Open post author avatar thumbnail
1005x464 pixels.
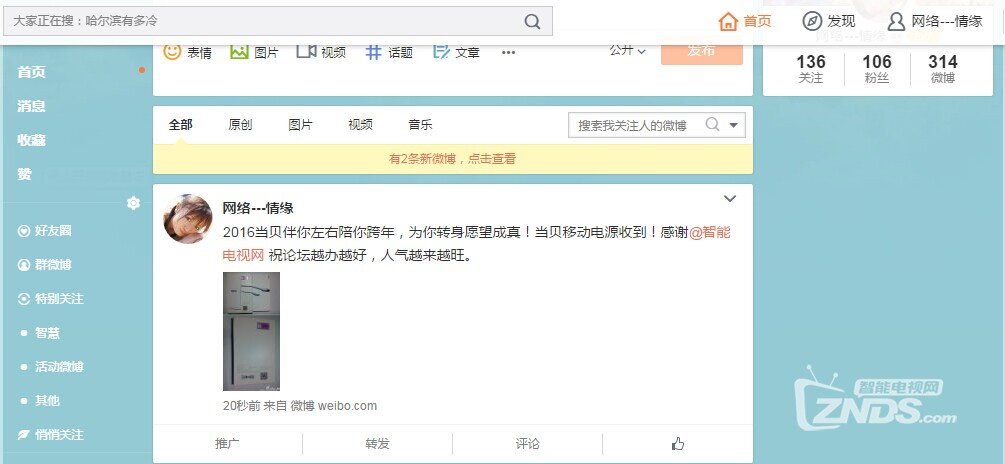[188, 219]
